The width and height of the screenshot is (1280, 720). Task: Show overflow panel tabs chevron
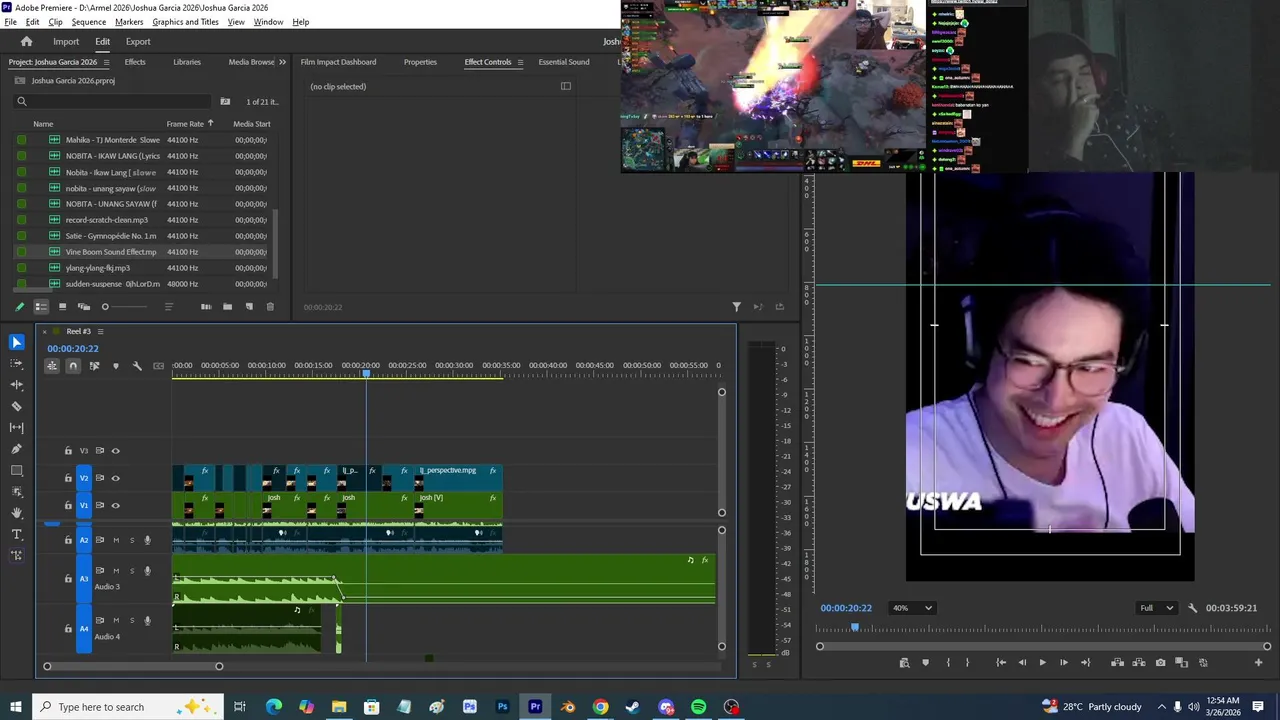(282, 62)
